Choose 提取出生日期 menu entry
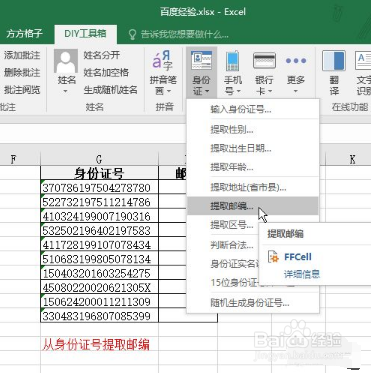This screenshot has height=373, width=371. click(x=252, y=148)
